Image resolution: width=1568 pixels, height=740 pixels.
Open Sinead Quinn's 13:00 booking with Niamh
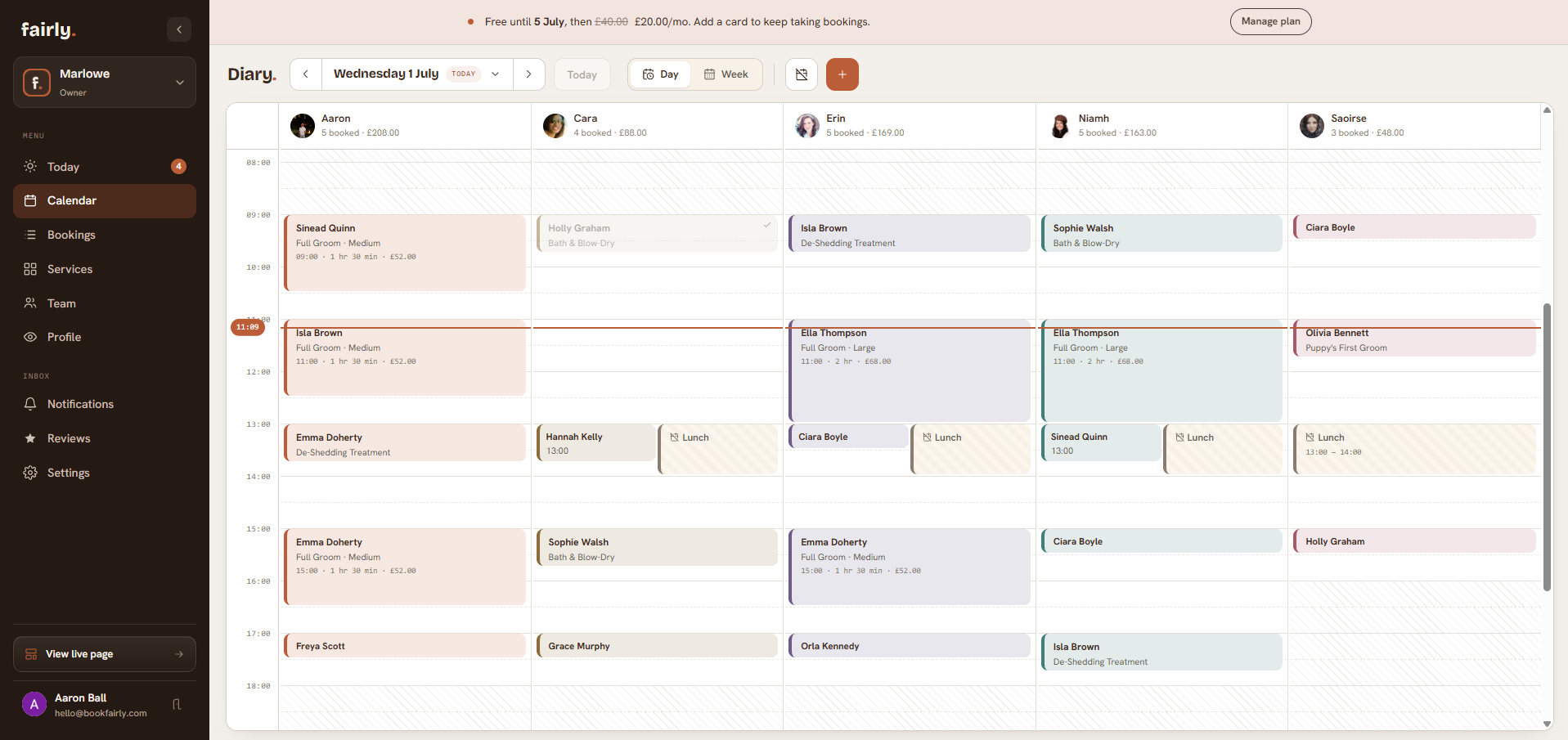coord(1101,442)
